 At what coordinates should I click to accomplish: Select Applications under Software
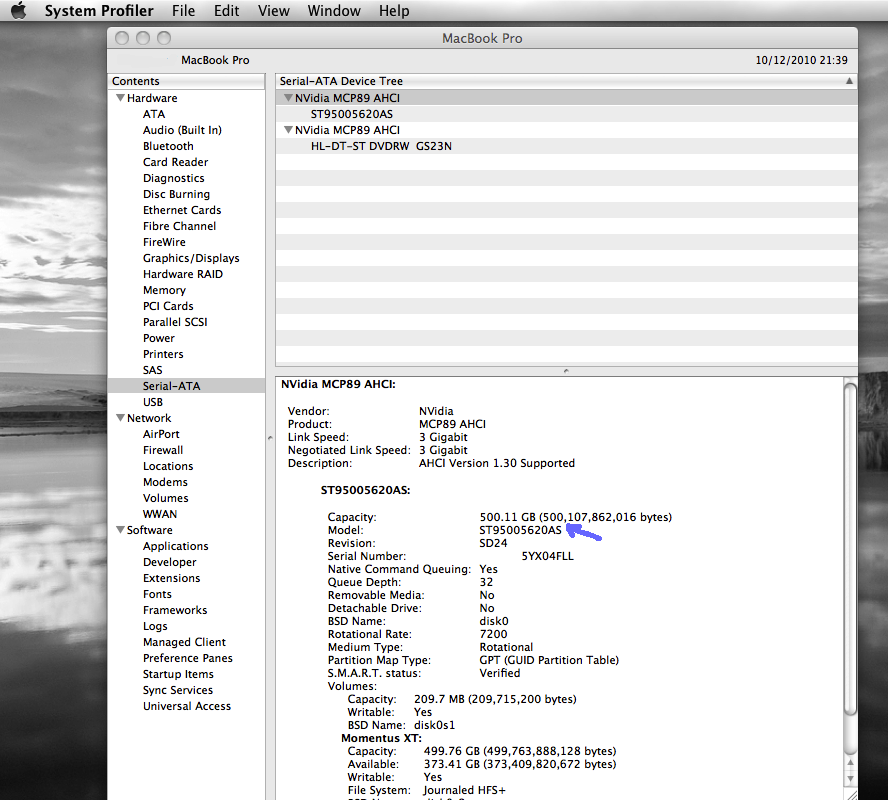click(x=176, y=546)
